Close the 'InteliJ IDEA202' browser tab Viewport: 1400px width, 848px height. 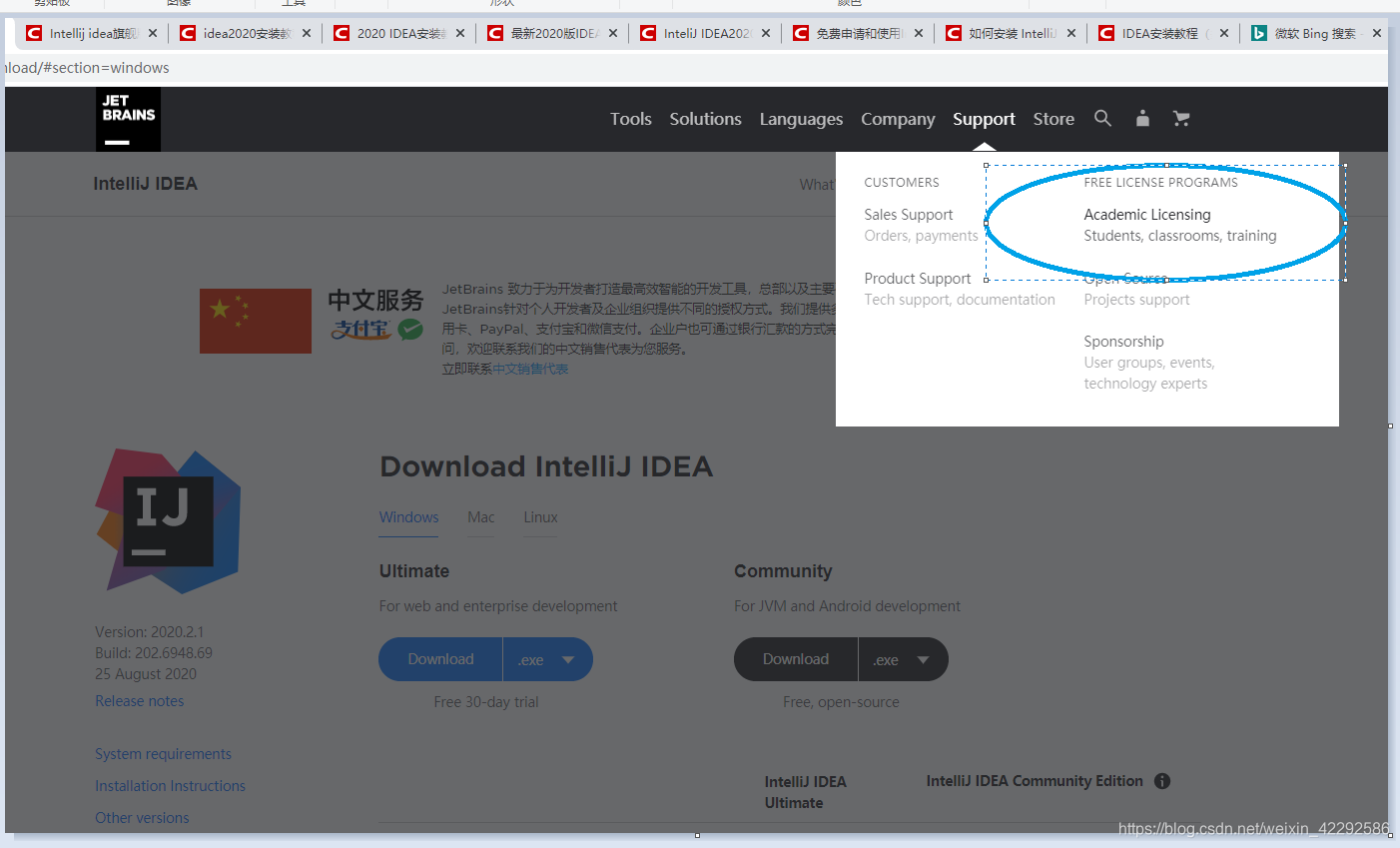coord(766,33)
